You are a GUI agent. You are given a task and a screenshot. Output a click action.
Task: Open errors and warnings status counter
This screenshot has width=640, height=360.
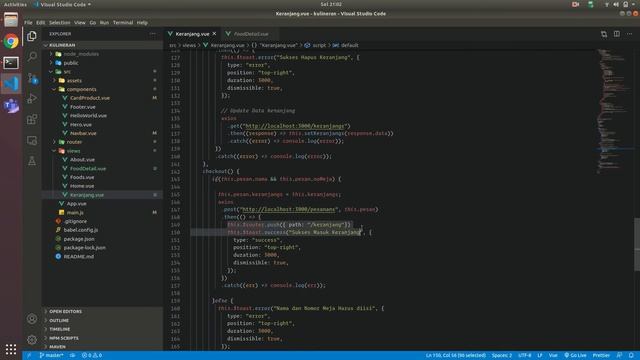coord(92,356)
